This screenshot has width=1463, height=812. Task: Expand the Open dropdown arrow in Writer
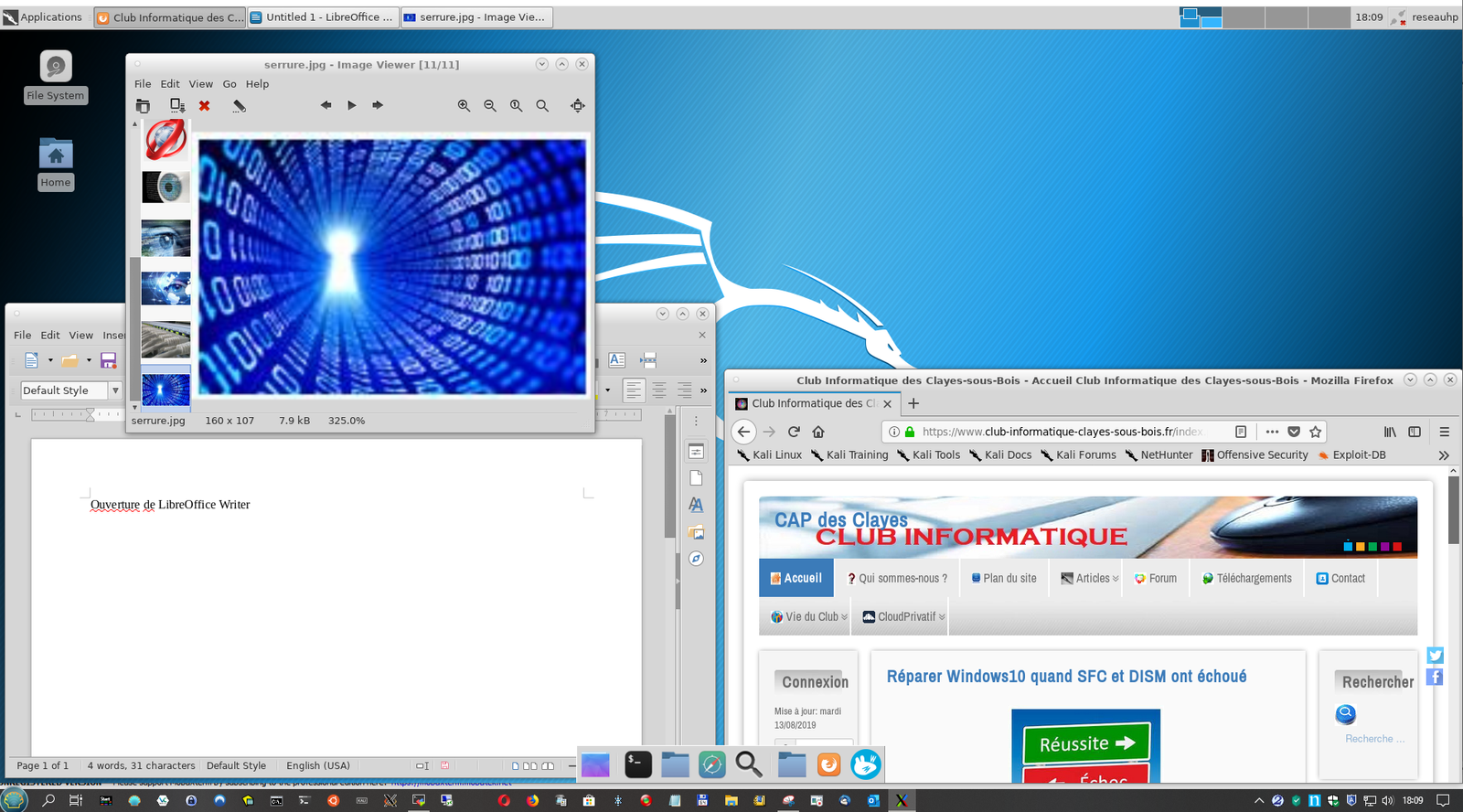click(89, 360)
